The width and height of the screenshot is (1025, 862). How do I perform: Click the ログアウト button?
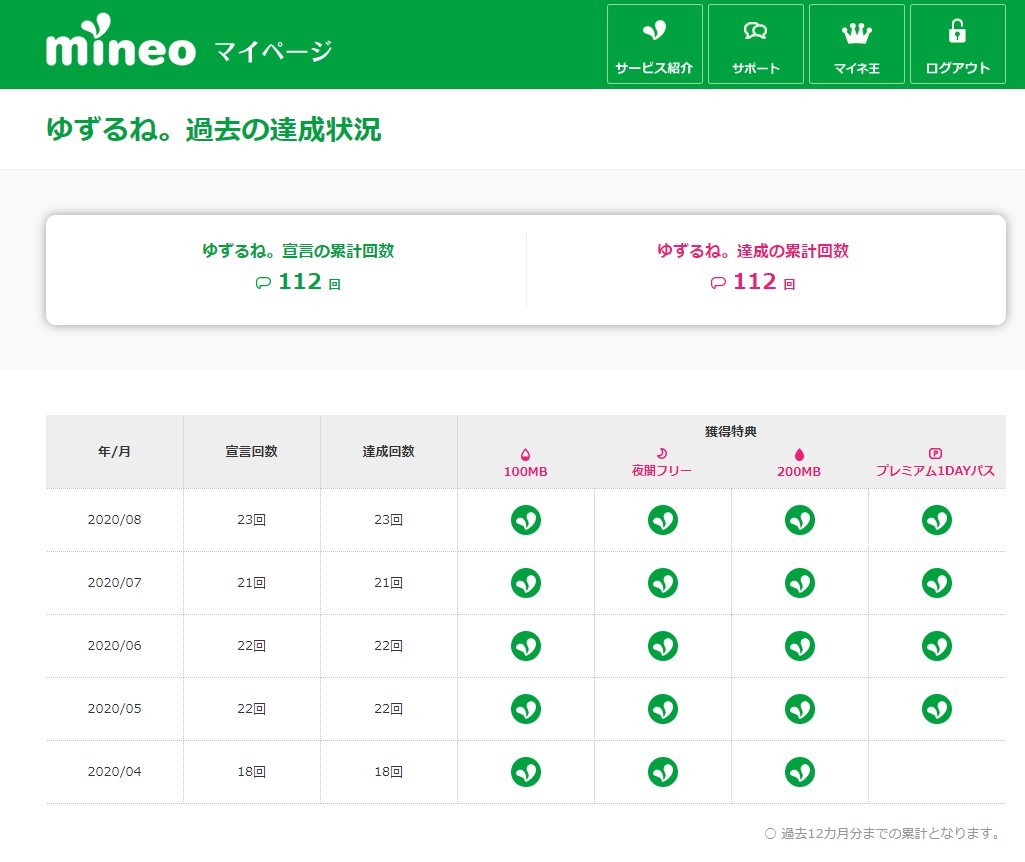pyautogui.click(x=957, y=44)
